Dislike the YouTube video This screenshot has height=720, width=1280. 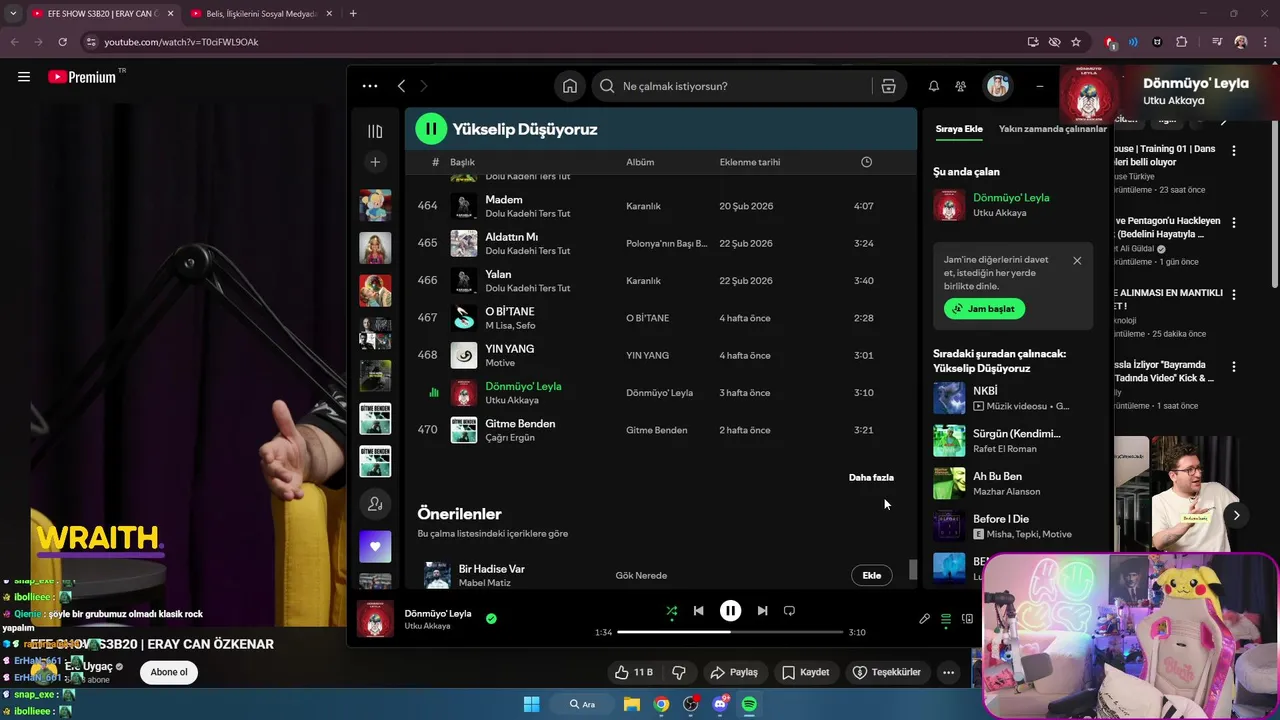click(x=679, y=672)
